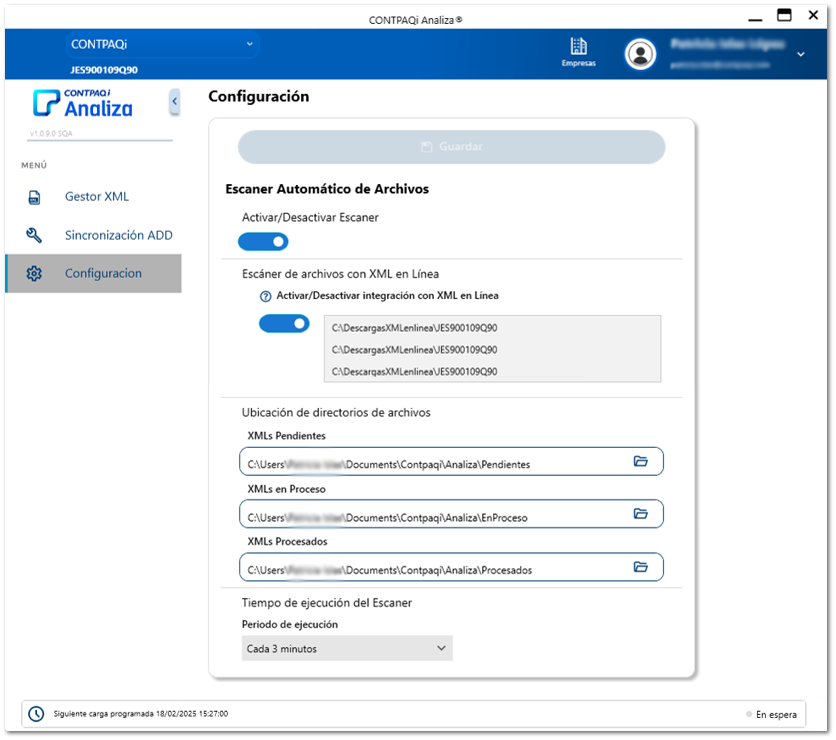The image size is (836, 740).
Task: Click the help icon for XML en Línea integration
Action: point(266,296)
